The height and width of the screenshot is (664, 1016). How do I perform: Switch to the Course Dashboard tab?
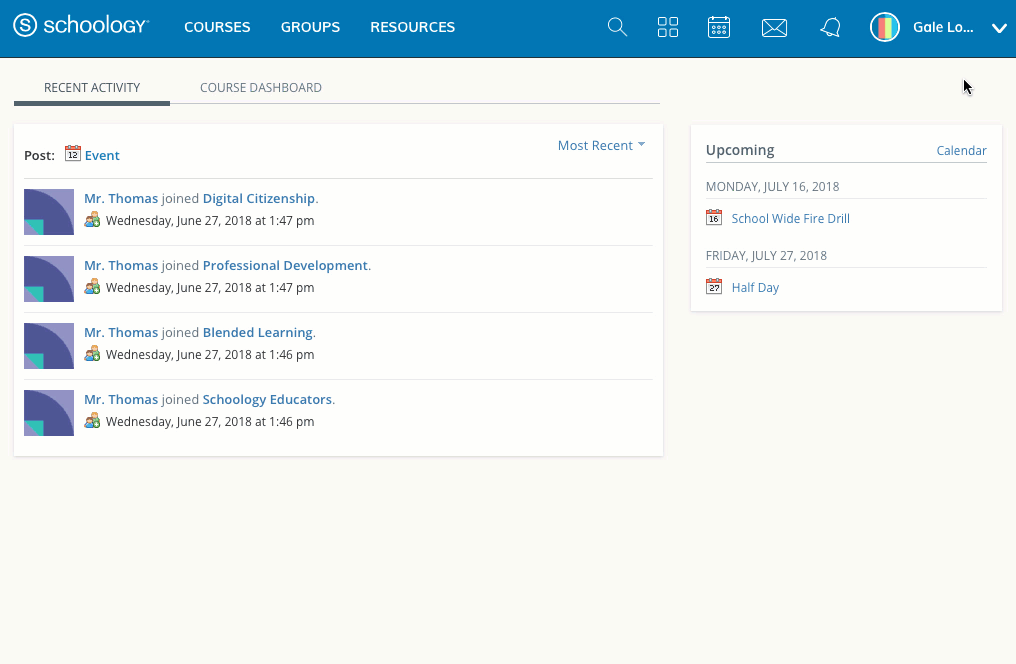tap(261, 88)
